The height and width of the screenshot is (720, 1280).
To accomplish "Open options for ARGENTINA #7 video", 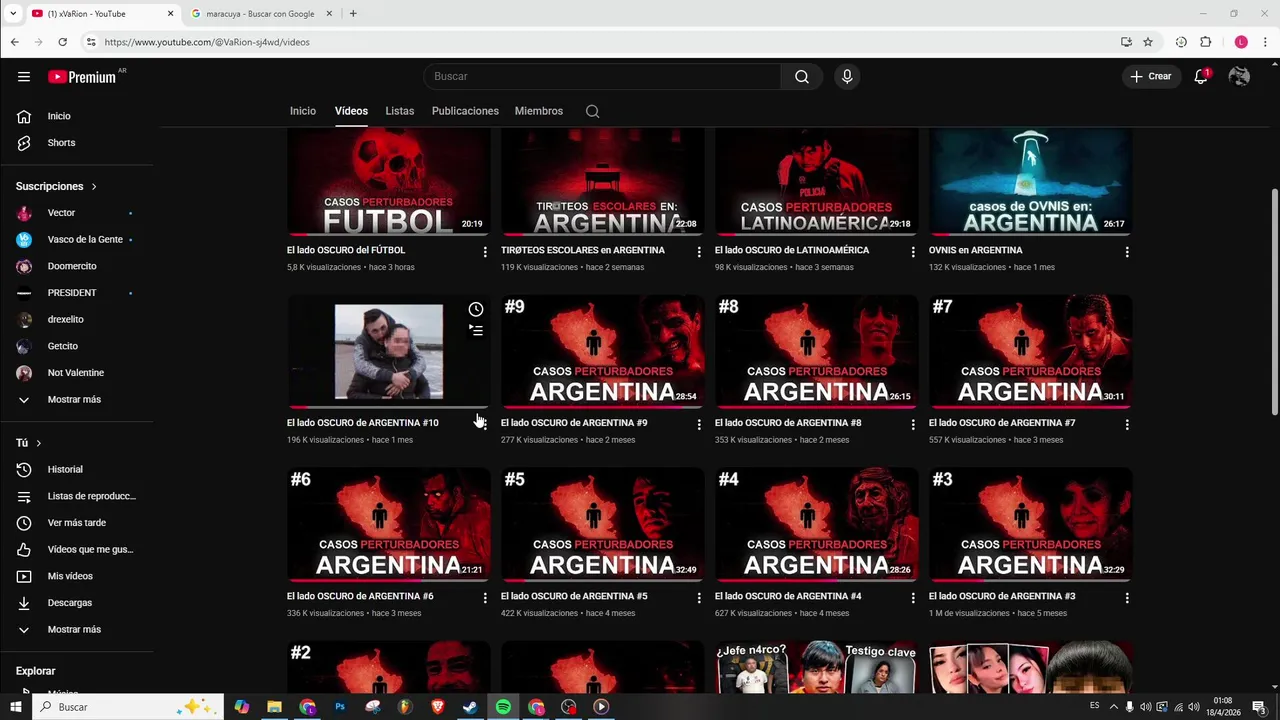I will (x=1127, y=425).
